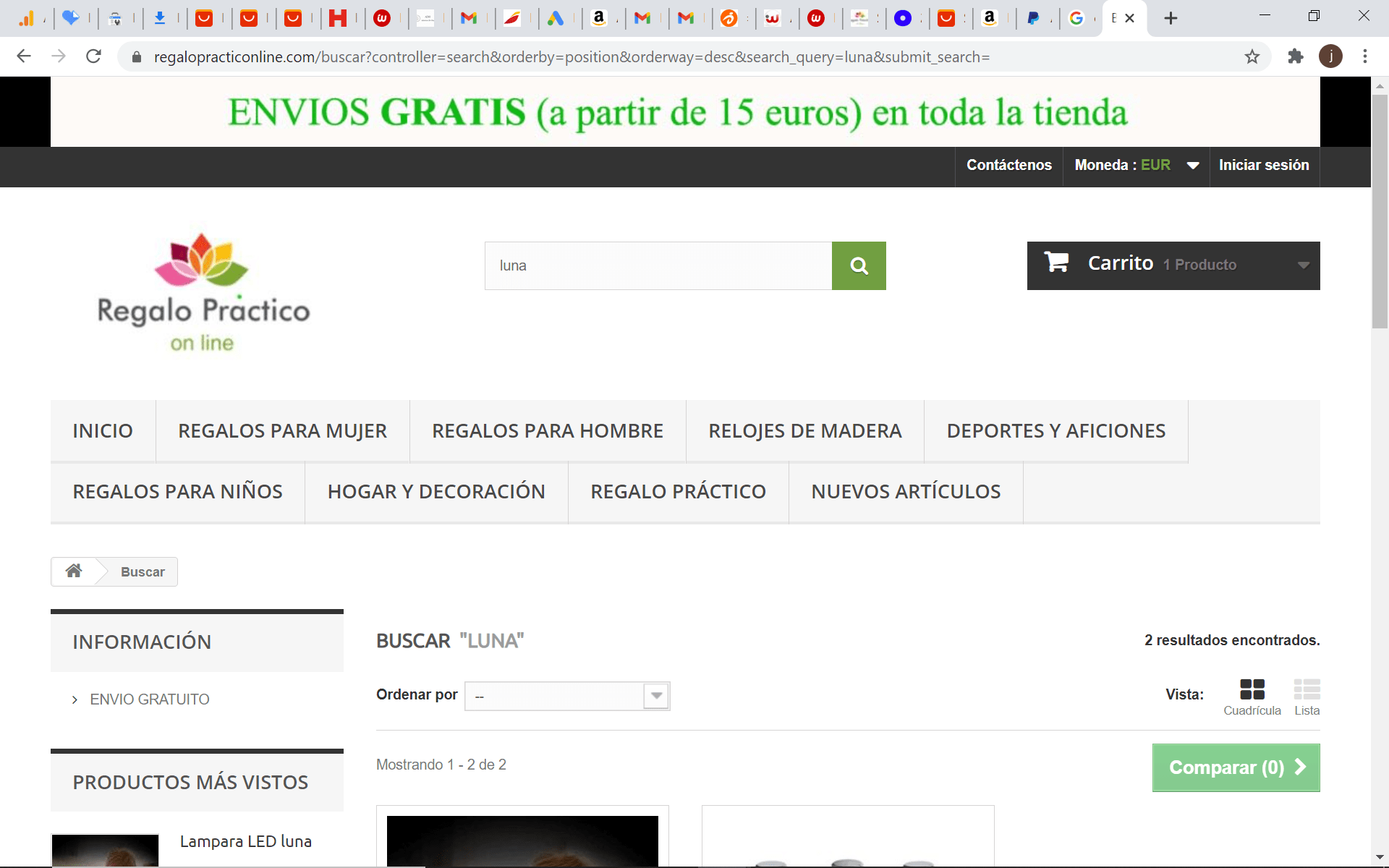
Task: Open the tab with the red H icon
Action: 338,18
